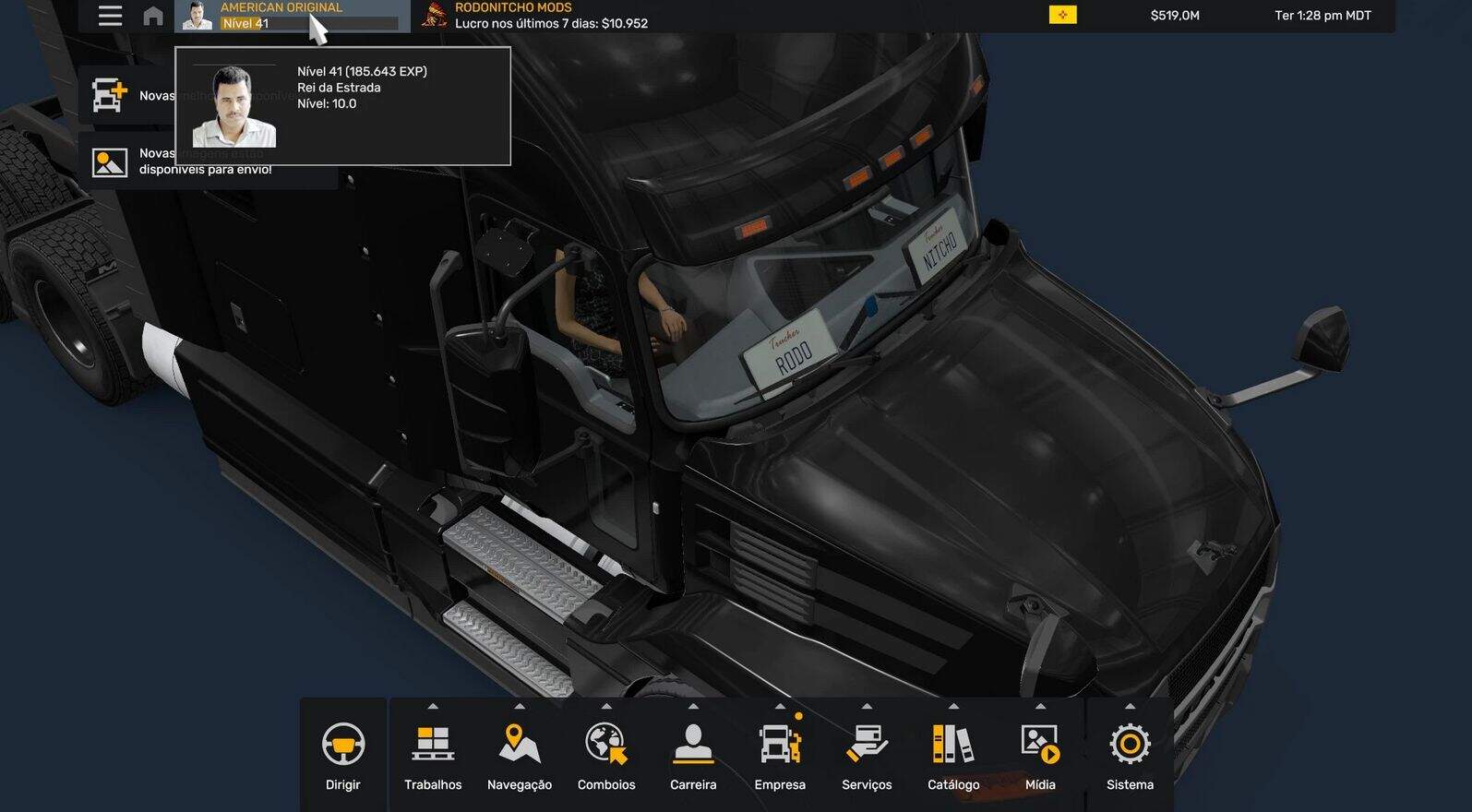Open the Sistema gear settings

[1130, 745]
